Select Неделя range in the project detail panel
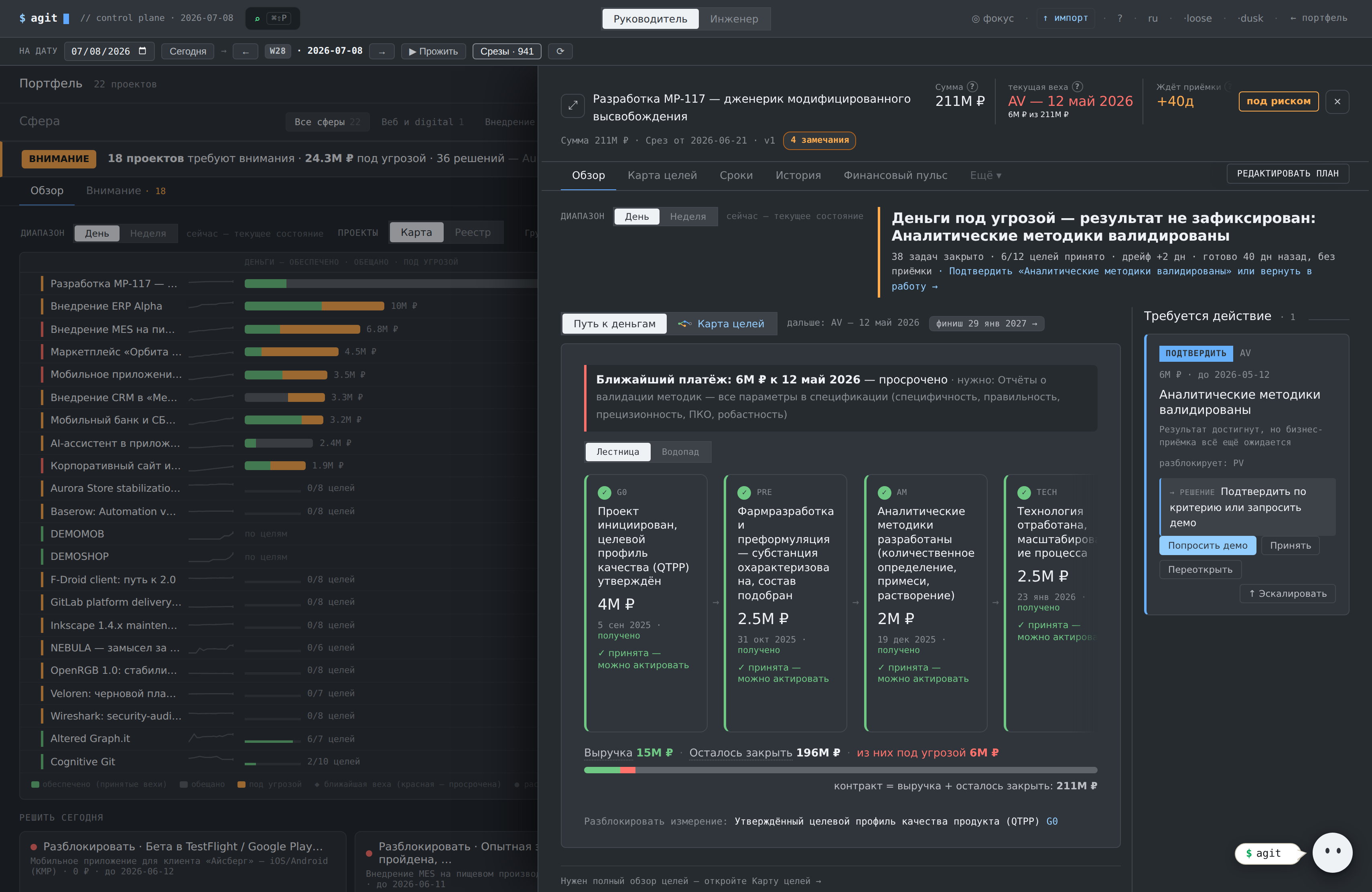This screenshot has width=1372, height=892. tap(688, 216)
